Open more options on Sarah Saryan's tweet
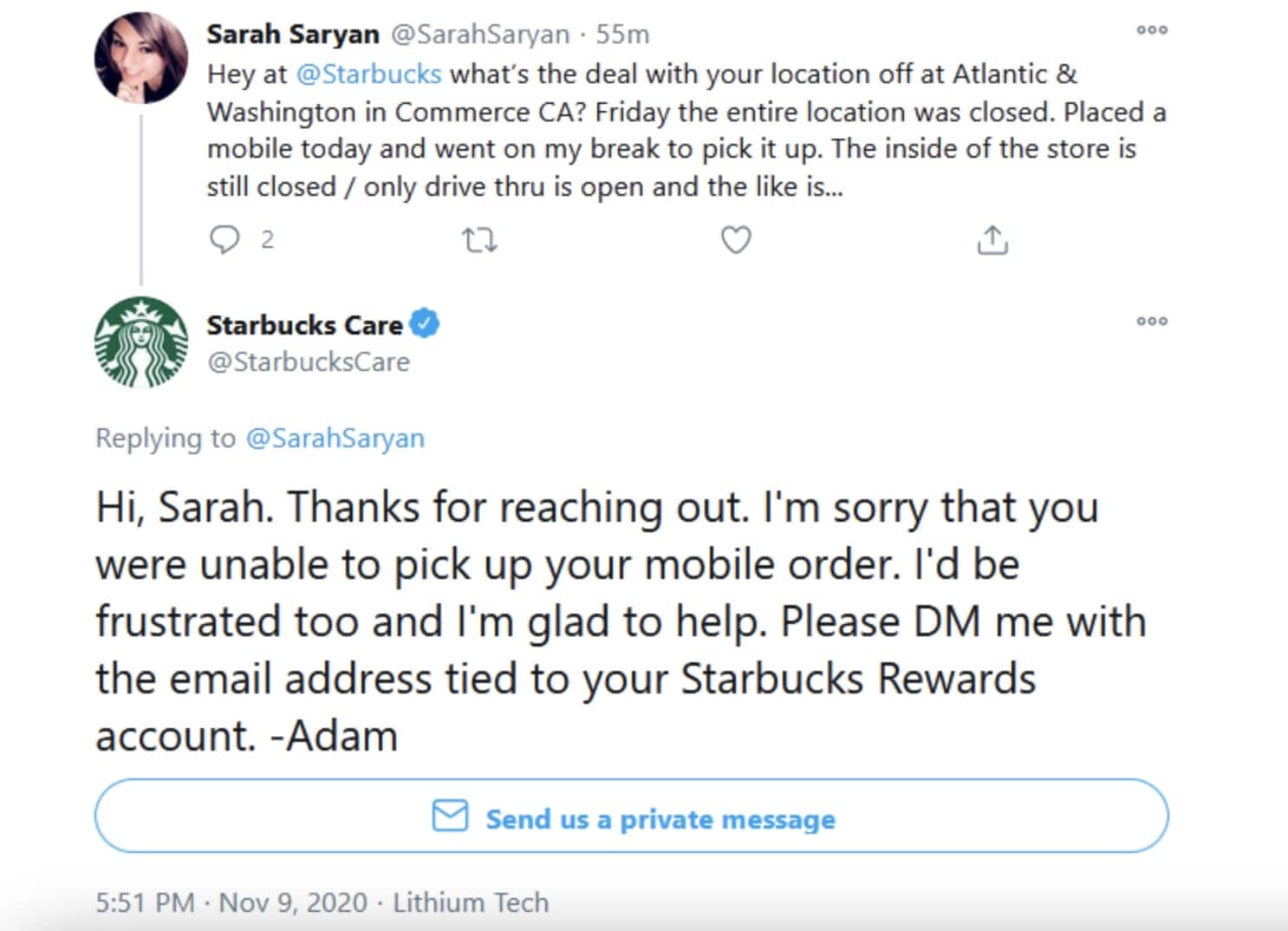The image size is (1288, 931). (1152, 30)
